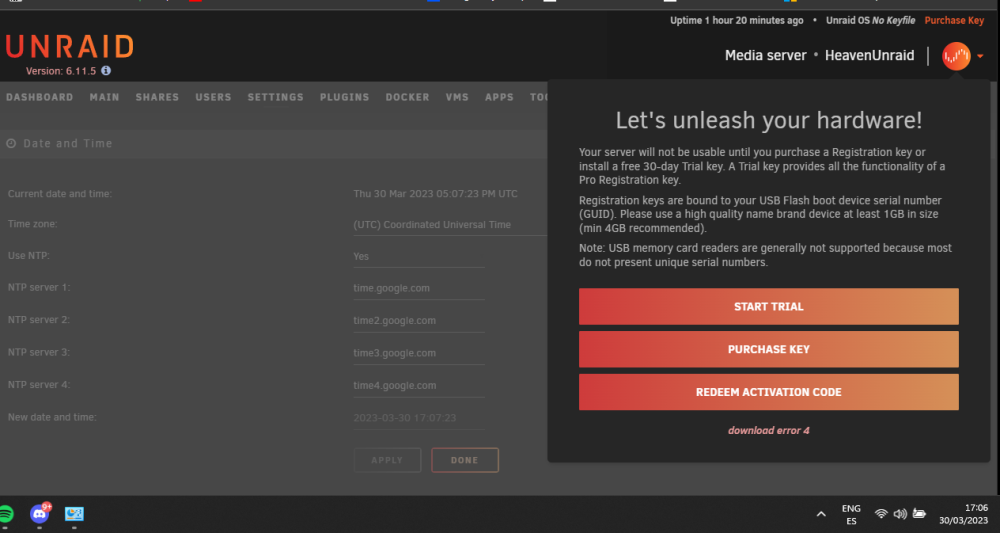The image size is (1000, 533).
Task: Click the Start Trial button
Action: tap(768, 307)
